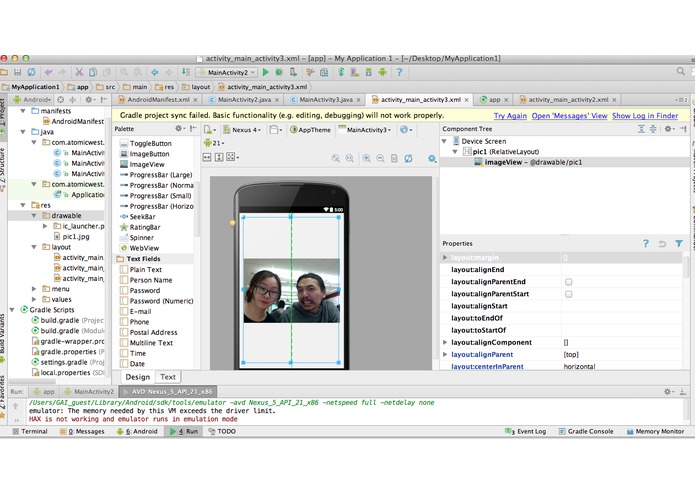
Task: Open the SDK Manager icon
Action: pyautogui.click(x=368, y=72)
